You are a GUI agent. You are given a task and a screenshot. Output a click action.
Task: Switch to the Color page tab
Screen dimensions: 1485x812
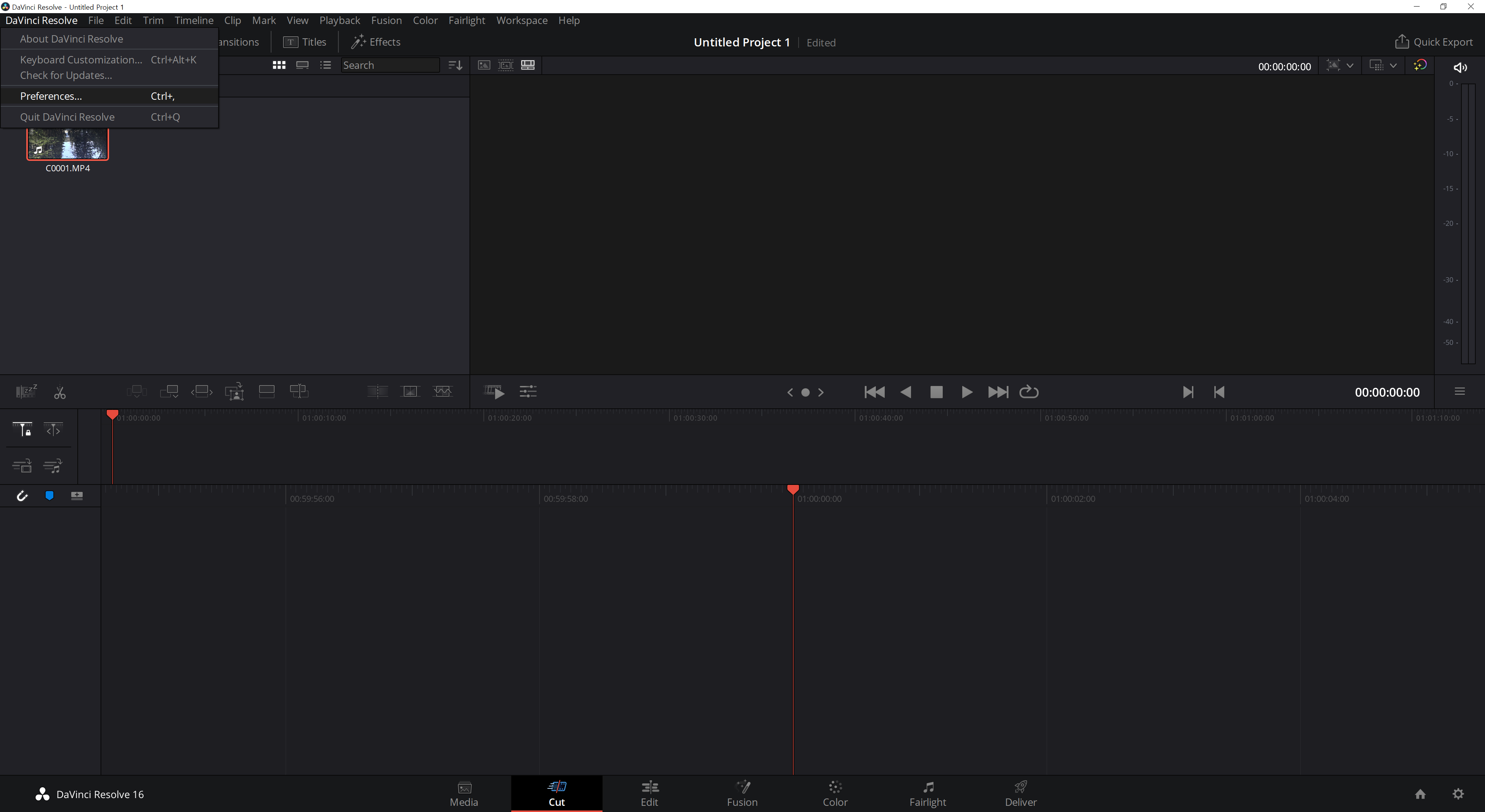[834, 793]
